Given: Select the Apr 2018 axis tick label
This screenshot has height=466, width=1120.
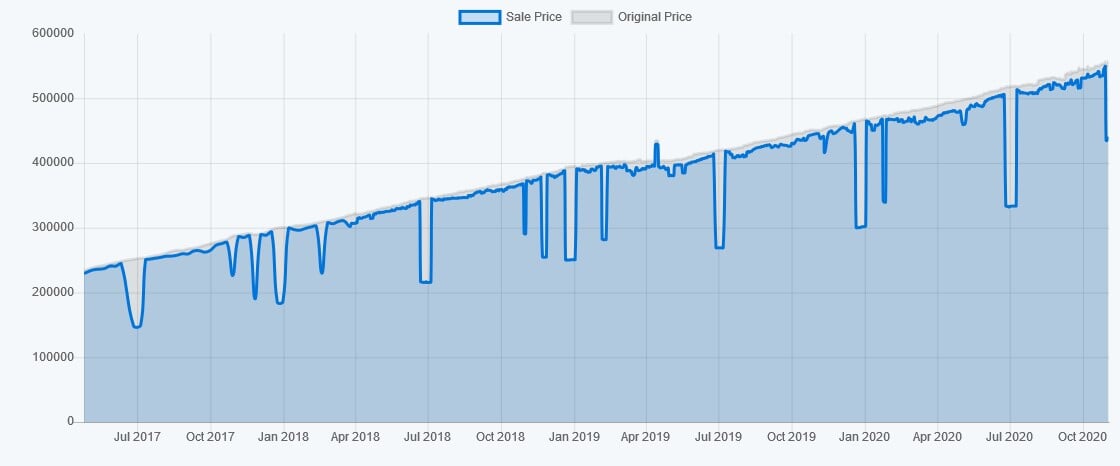Looking at the screenshot, I should 355,437.
